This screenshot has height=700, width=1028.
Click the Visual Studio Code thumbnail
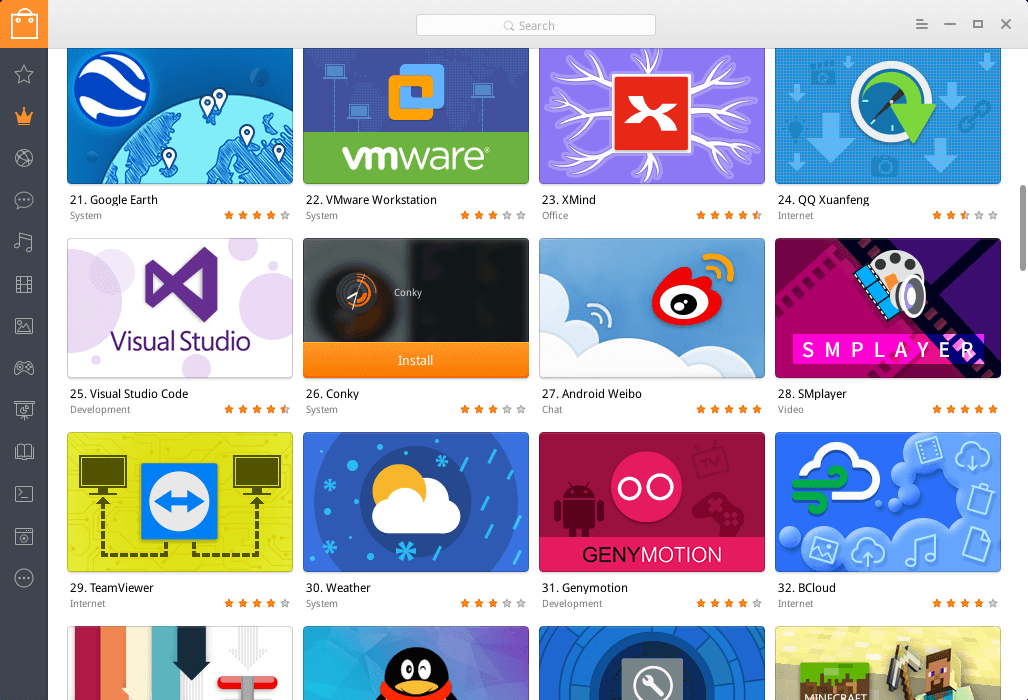(180, 308)
